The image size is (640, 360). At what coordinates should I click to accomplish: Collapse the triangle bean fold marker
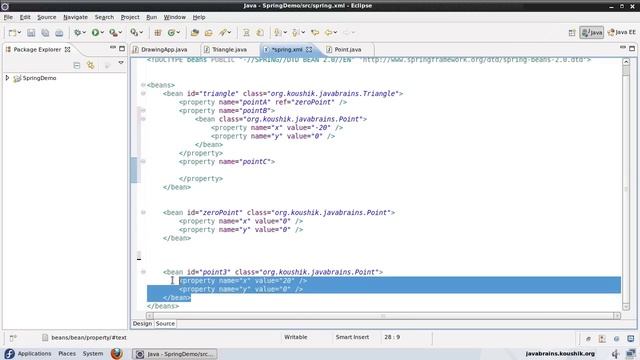143,93
